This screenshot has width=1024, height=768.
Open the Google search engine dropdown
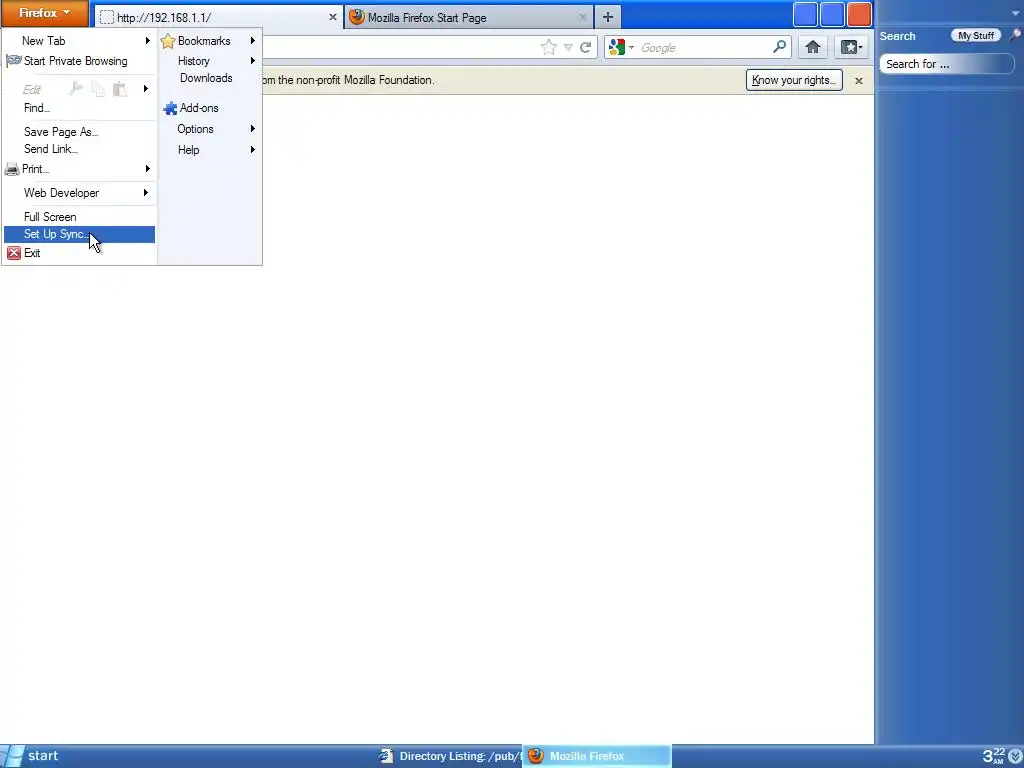[621, 47]
